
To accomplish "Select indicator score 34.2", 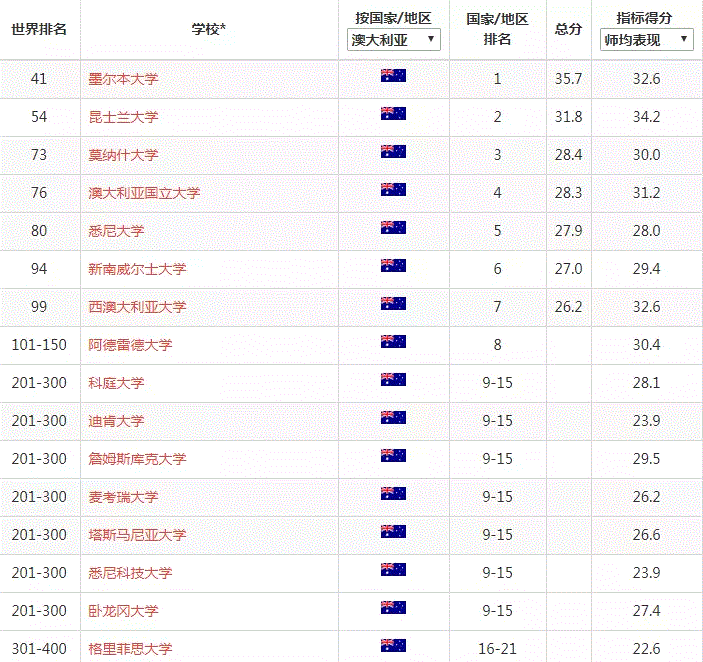I will pyautogui.click(x=647, y=117).
